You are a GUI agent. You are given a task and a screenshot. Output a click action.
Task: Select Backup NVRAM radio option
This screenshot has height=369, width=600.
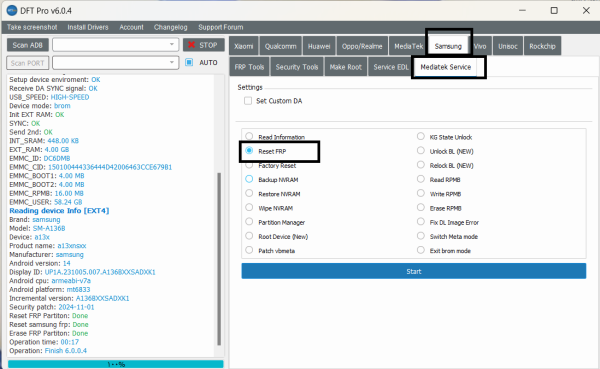pyautogui.click(x=249, y=179)
